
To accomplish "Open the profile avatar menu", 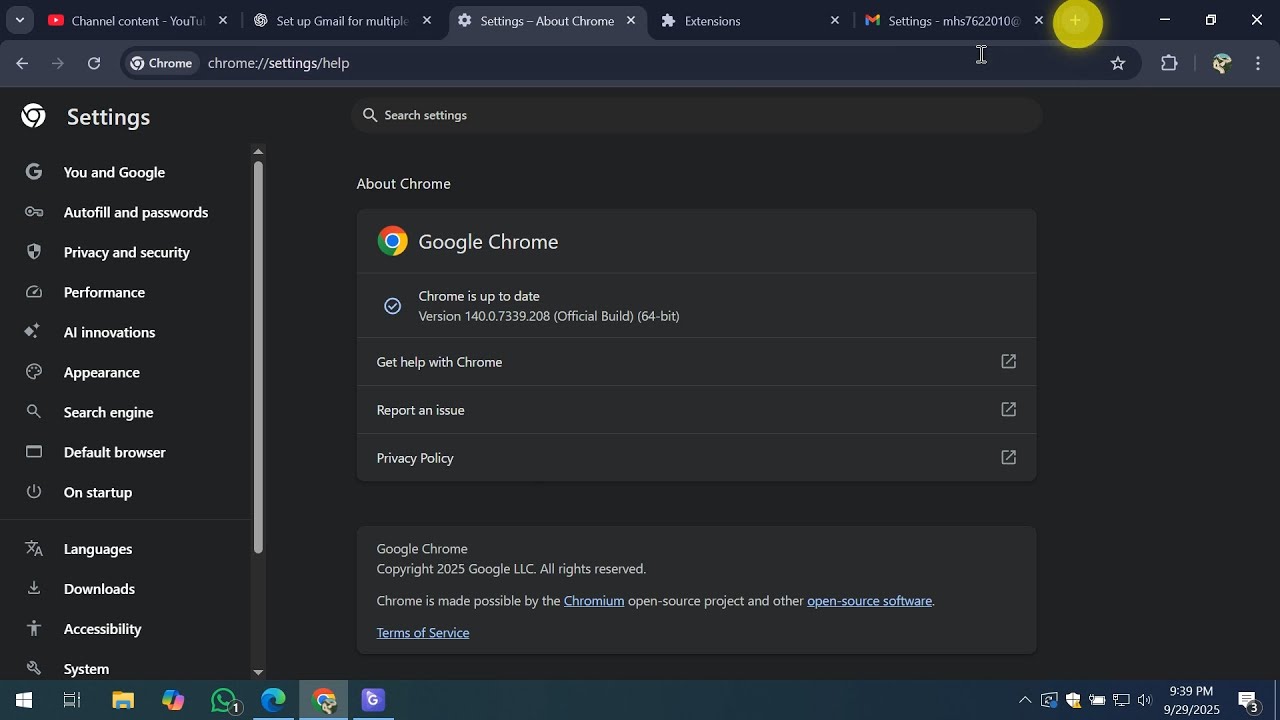I will (1221, 63).
